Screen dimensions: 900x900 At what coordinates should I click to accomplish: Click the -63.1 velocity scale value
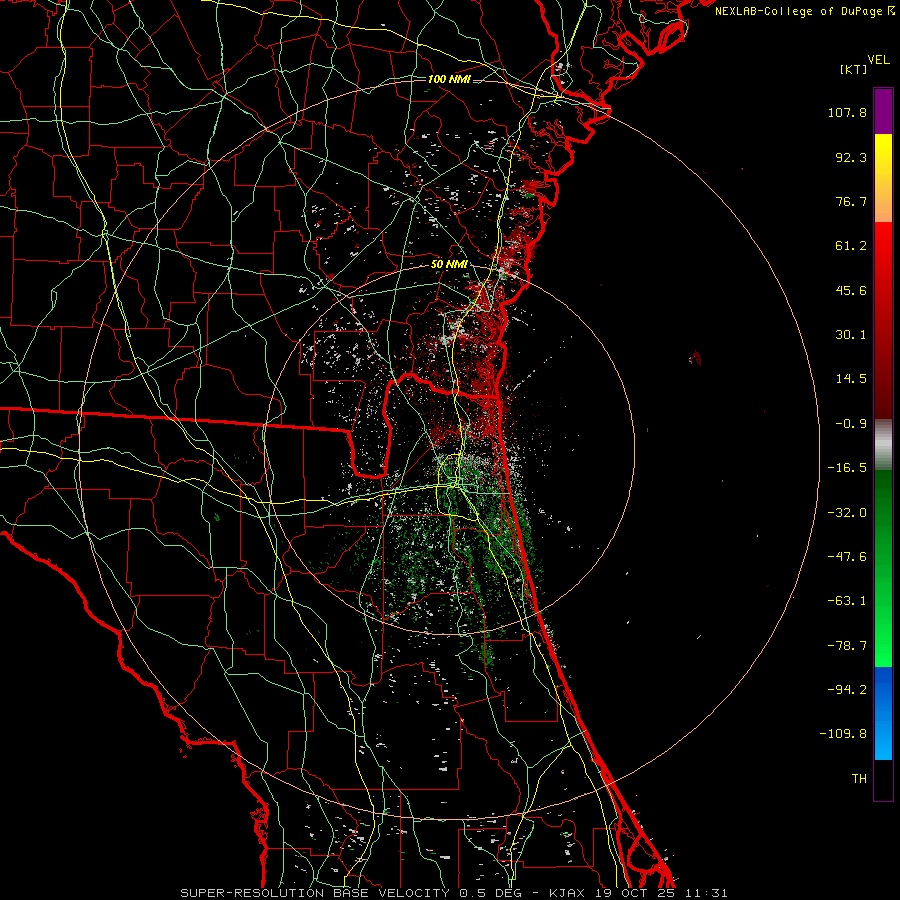coord(847,601)
